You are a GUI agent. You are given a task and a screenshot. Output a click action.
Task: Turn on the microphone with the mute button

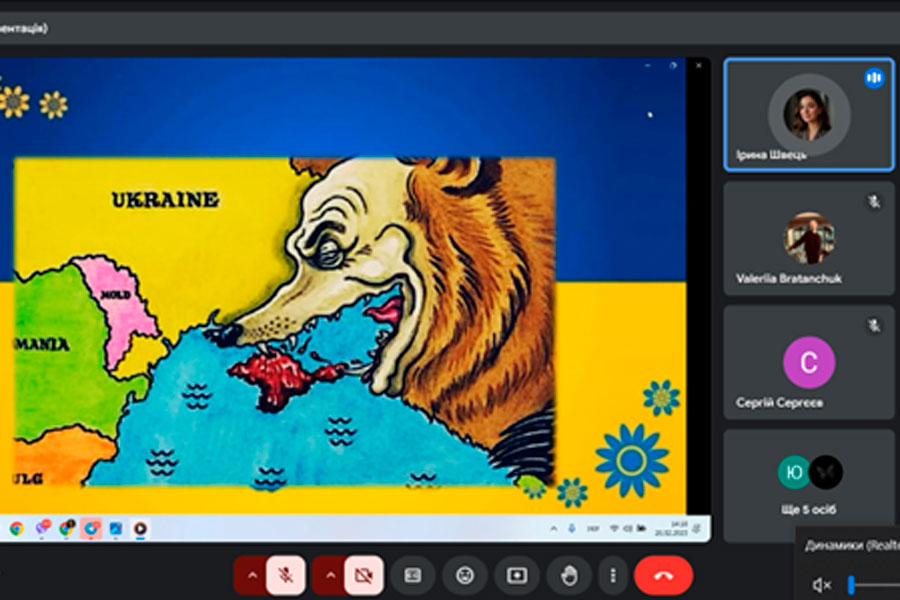[x=285, y=575]
